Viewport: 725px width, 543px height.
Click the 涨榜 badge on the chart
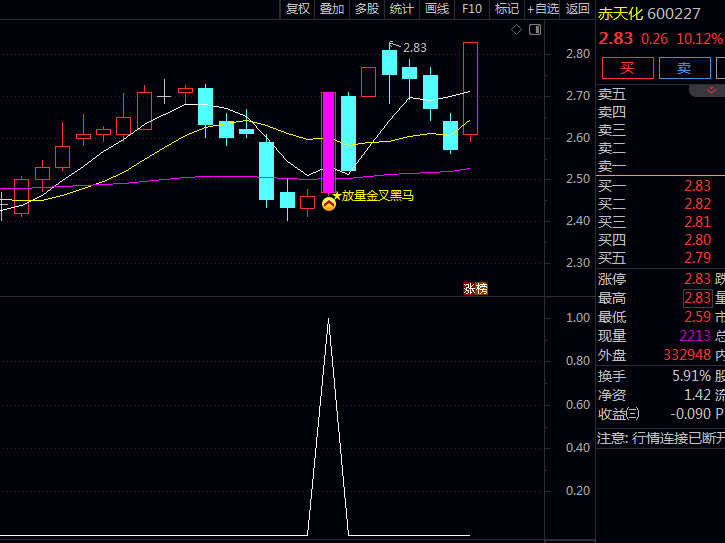pyautogui.click(x=475, y=288)
